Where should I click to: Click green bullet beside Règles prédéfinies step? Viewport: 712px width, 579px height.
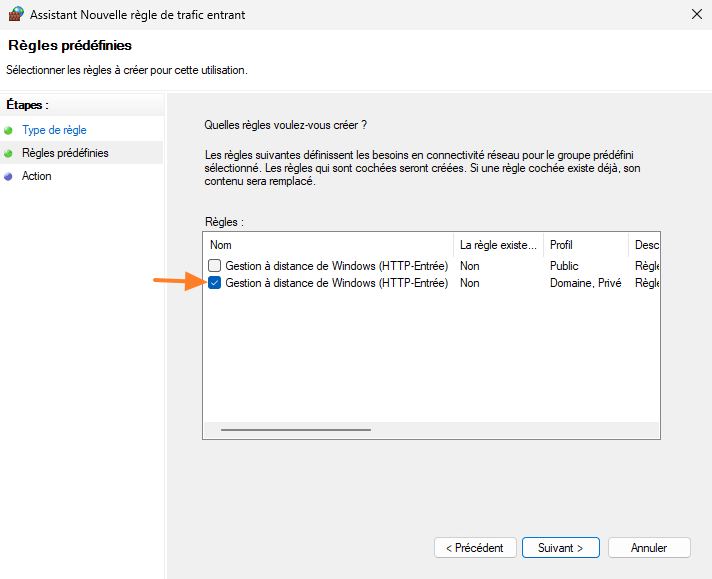[9, 153]
